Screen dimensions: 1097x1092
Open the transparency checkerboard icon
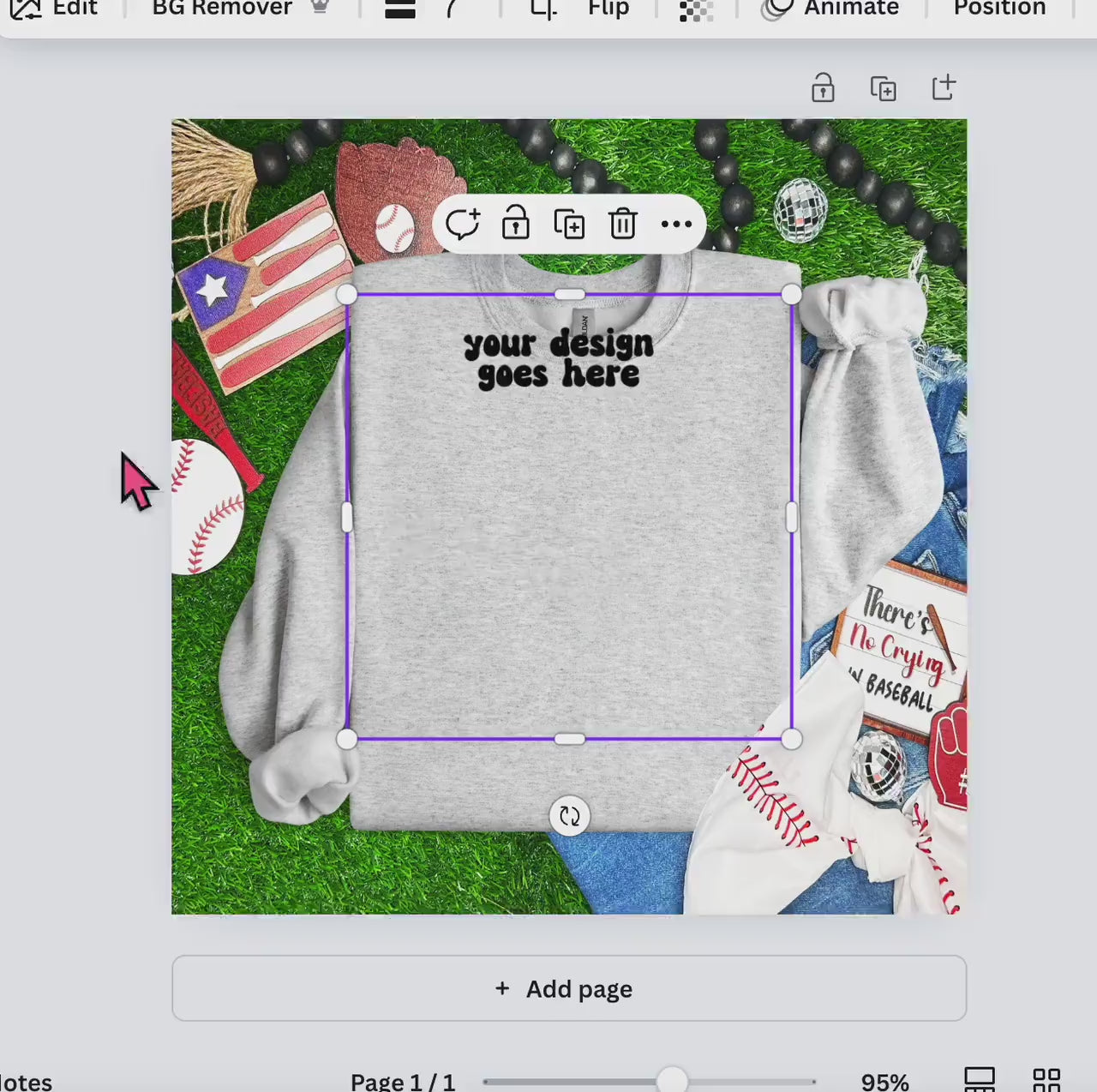click(x=696, y=10)
